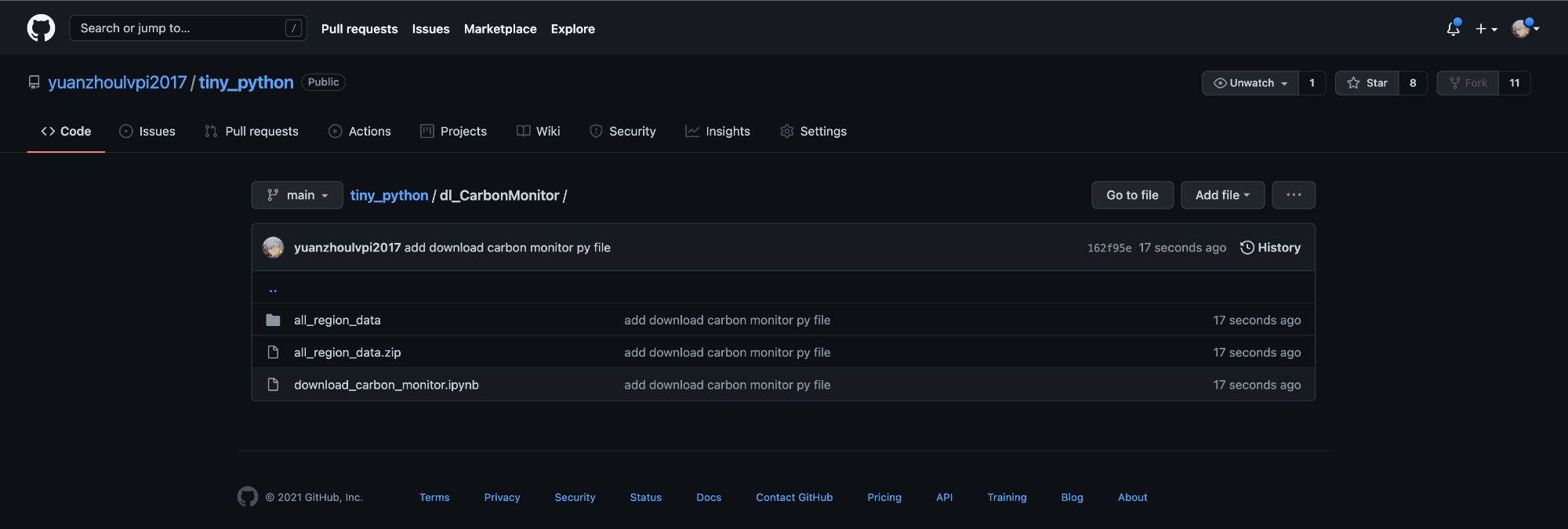Open commit message in all_region_data row
Image resolution: width=1568 pixels, height=529 pixels.
click(x=727, y=320)
